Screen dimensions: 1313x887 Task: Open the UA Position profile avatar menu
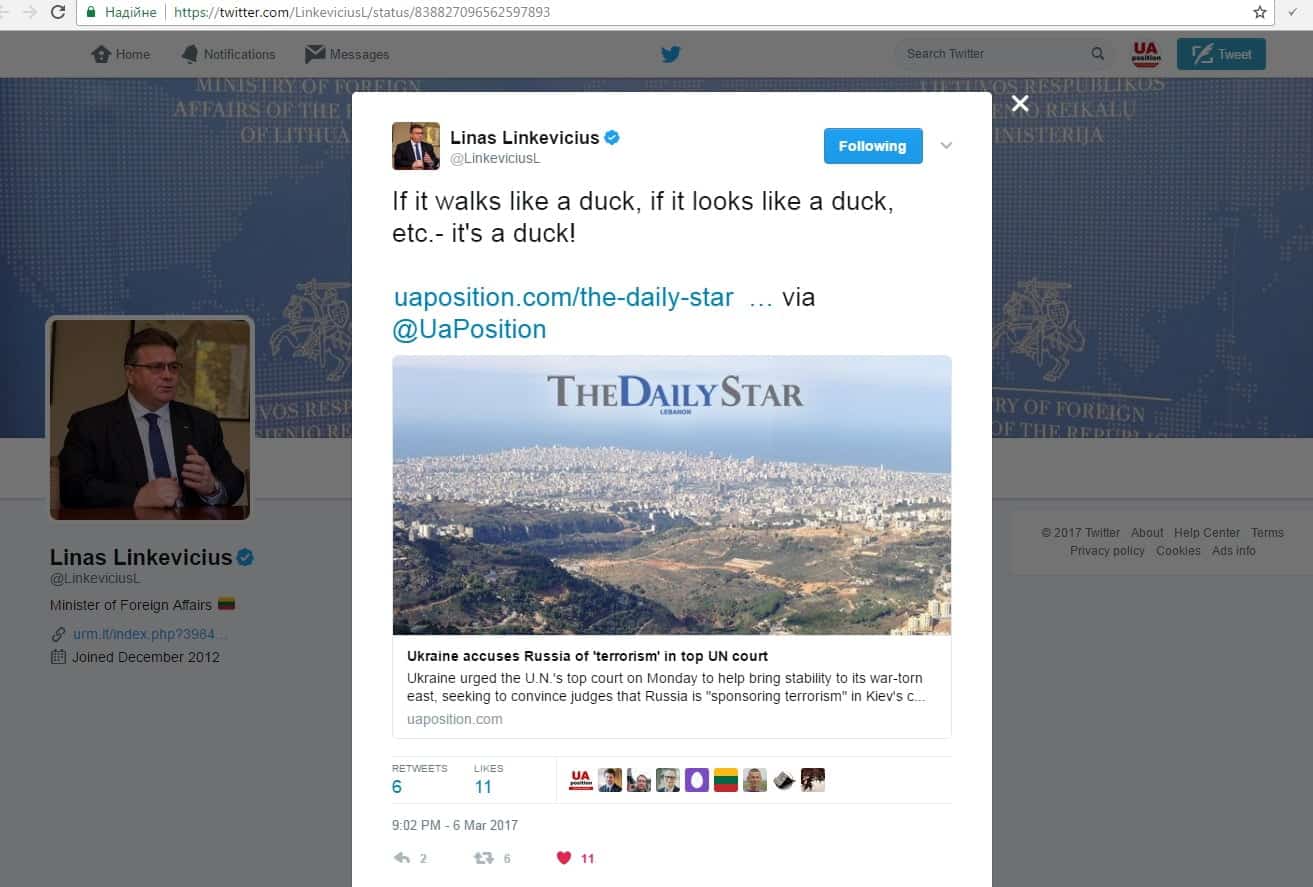1146,54
